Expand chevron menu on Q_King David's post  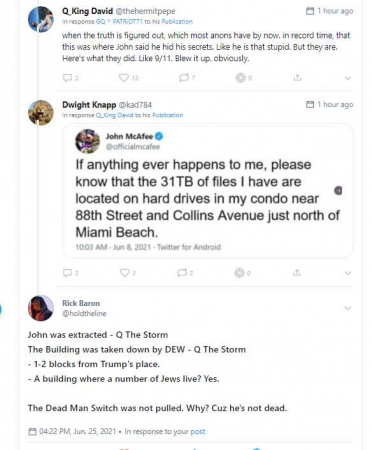pyautogui.click(x=347, y=78)
